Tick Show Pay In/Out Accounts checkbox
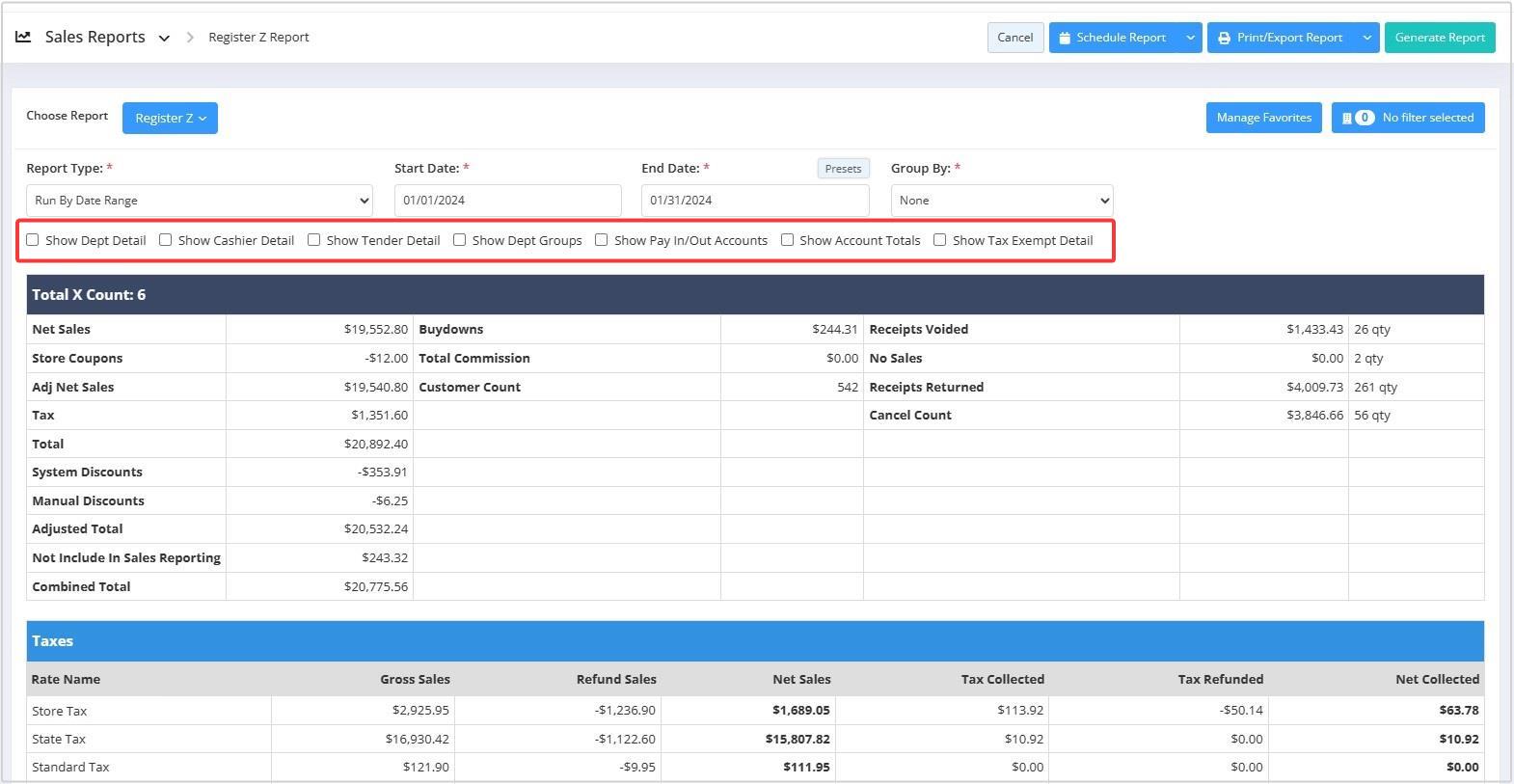This screenshot has height=784, width=1514. [x=601, y=240]
